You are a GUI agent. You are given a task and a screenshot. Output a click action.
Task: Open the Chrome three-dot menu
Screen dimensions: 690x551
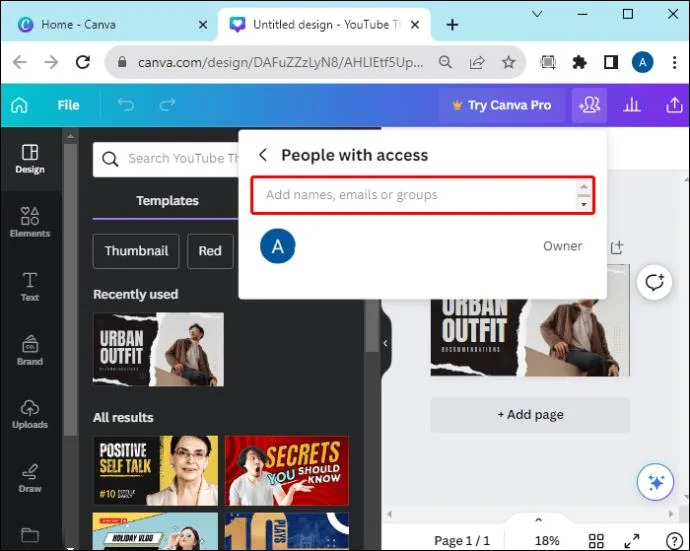(x=674, y=62)
